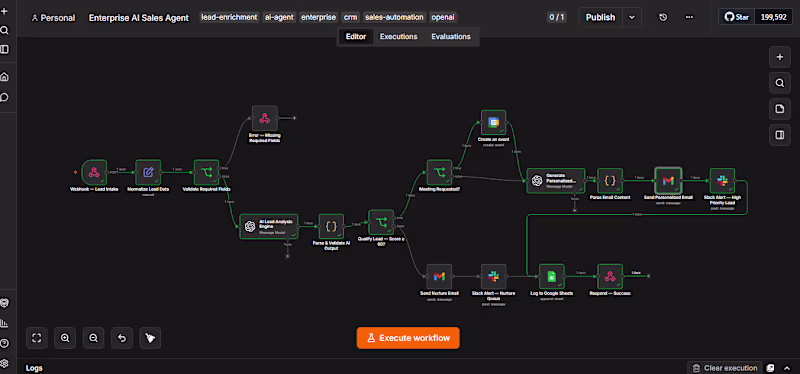Click the sidebar create-new plus icon

pos(5,11)
